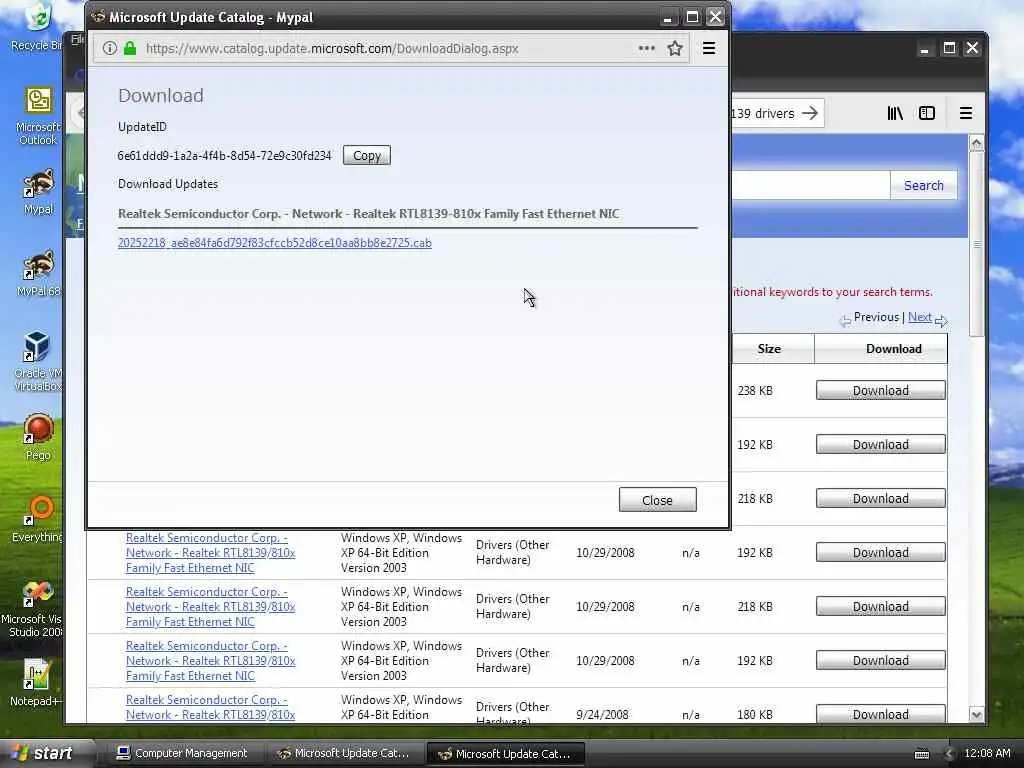Open Recycle Bin desktop icon
Screen dimensions: 1024x768
pos(37,27)
